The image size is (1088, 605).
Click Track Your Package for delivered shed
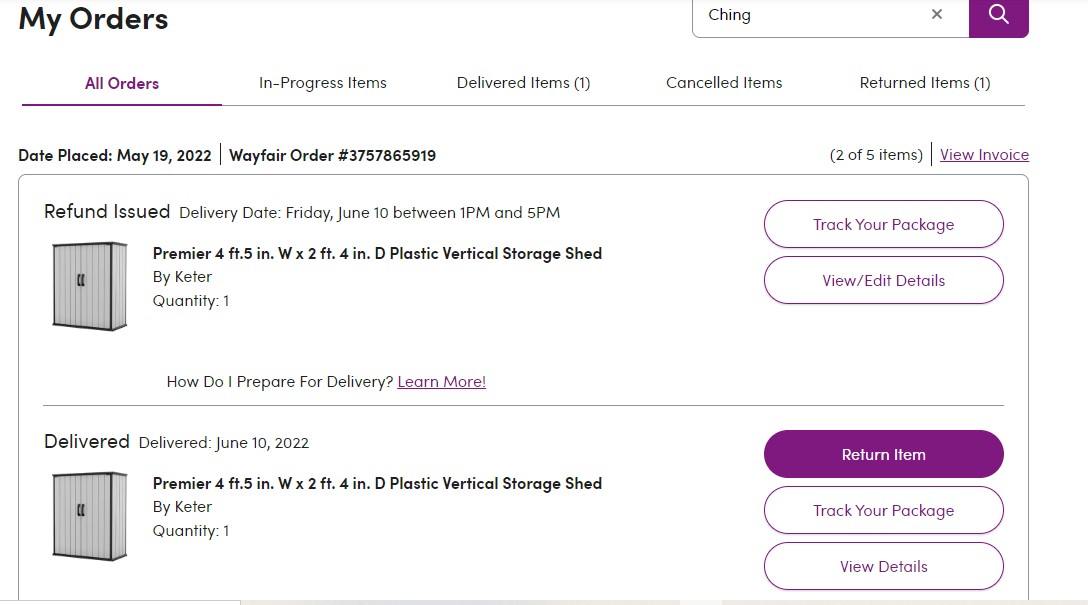pos(883,510)
